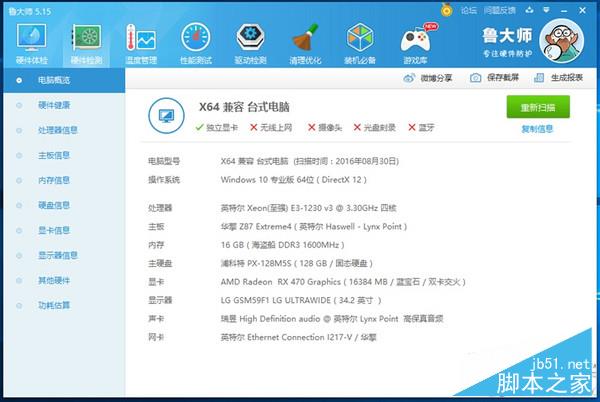
Task: Open the main menu dropdown arrow in title bar
Action: click(x=546, y=10)
